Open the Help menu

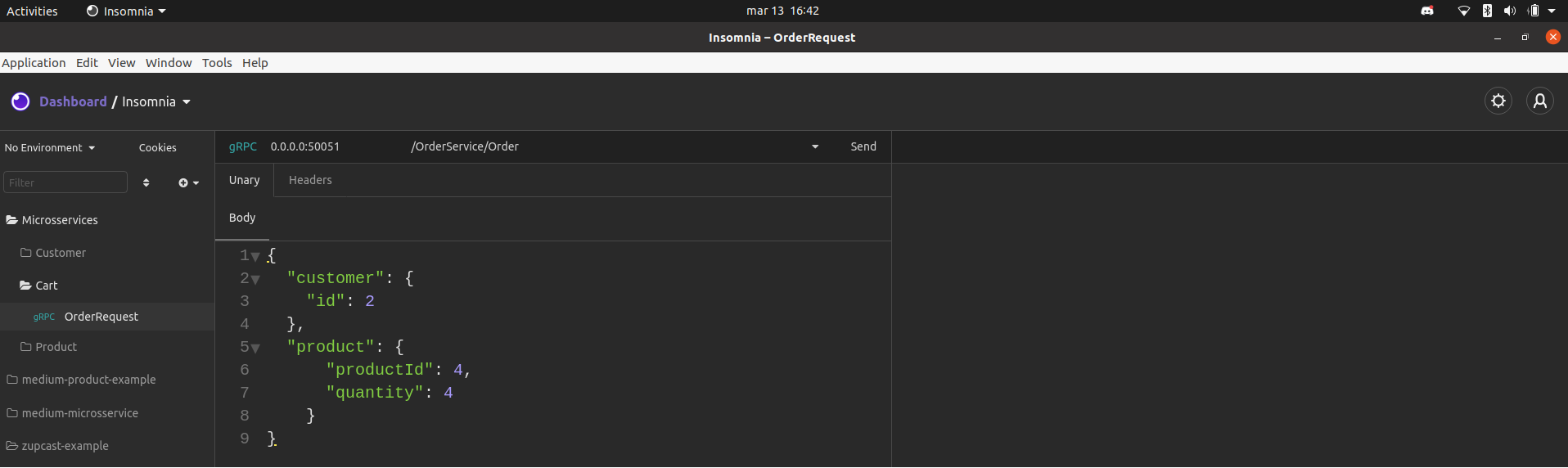click(255, 63)
